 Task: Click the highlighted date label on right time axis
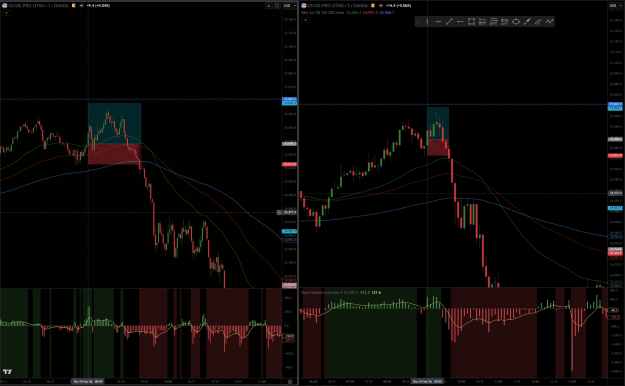tap(427, 381)
